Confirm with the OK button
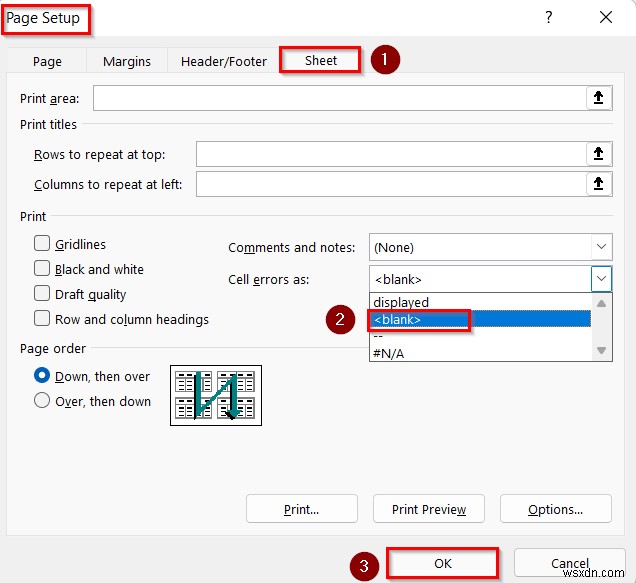636x583 pixels. (x=443, y=563)
